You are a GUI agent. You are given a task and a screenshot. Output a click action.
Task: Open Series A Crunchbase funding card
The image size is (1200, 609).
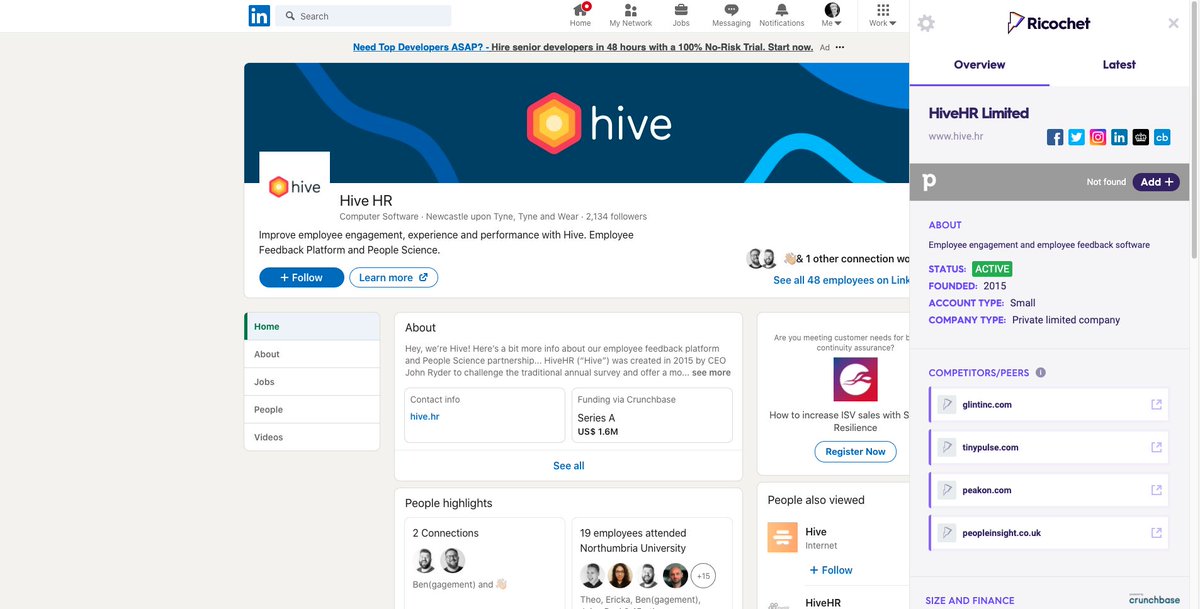click(x=652, y=415)
